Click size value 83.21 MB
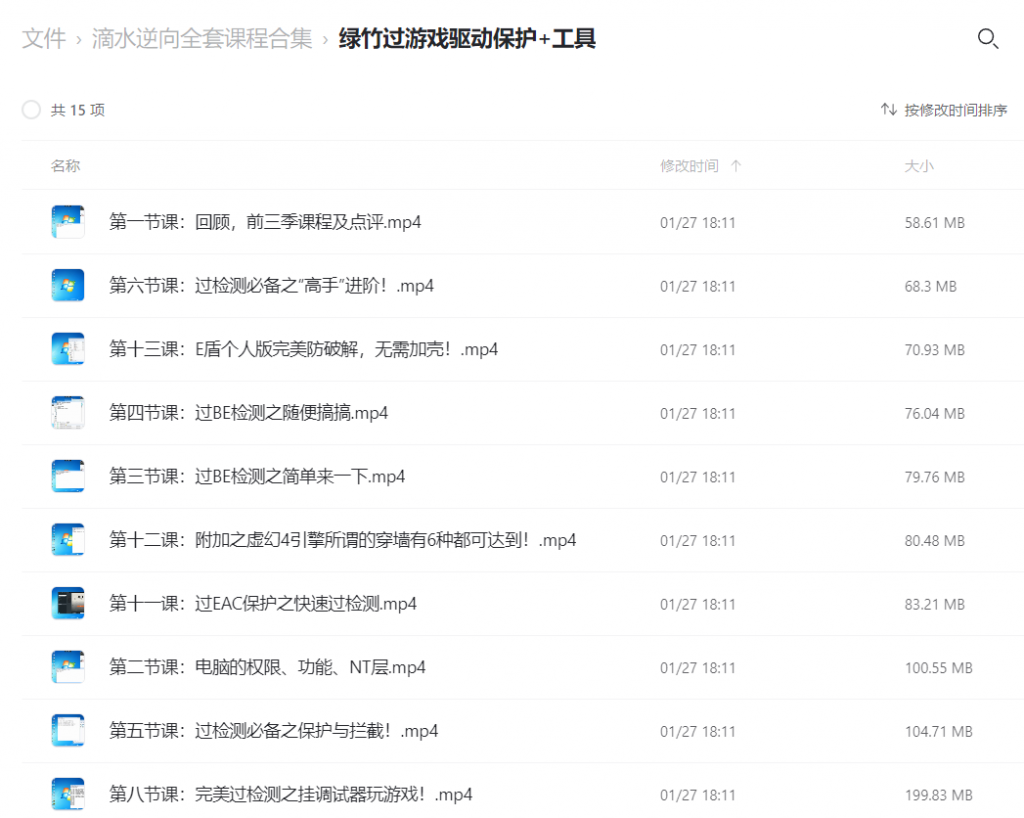The height and width of the screenshot is (818, 1024). 935,605
